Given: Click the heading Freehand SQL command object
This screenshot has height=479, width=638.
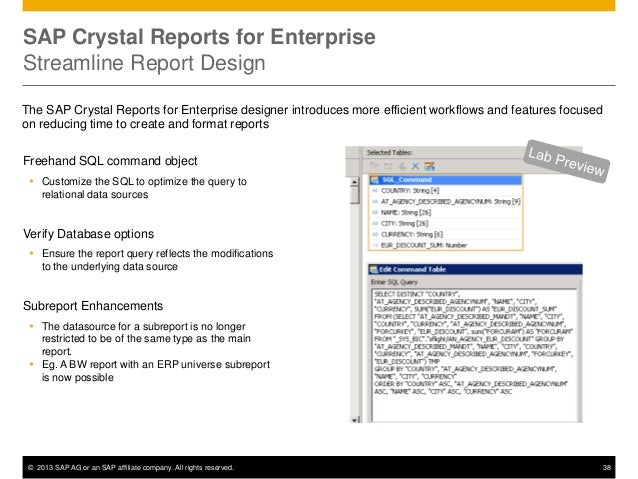Looking at the screenshot, I should (x=110, y=161).
